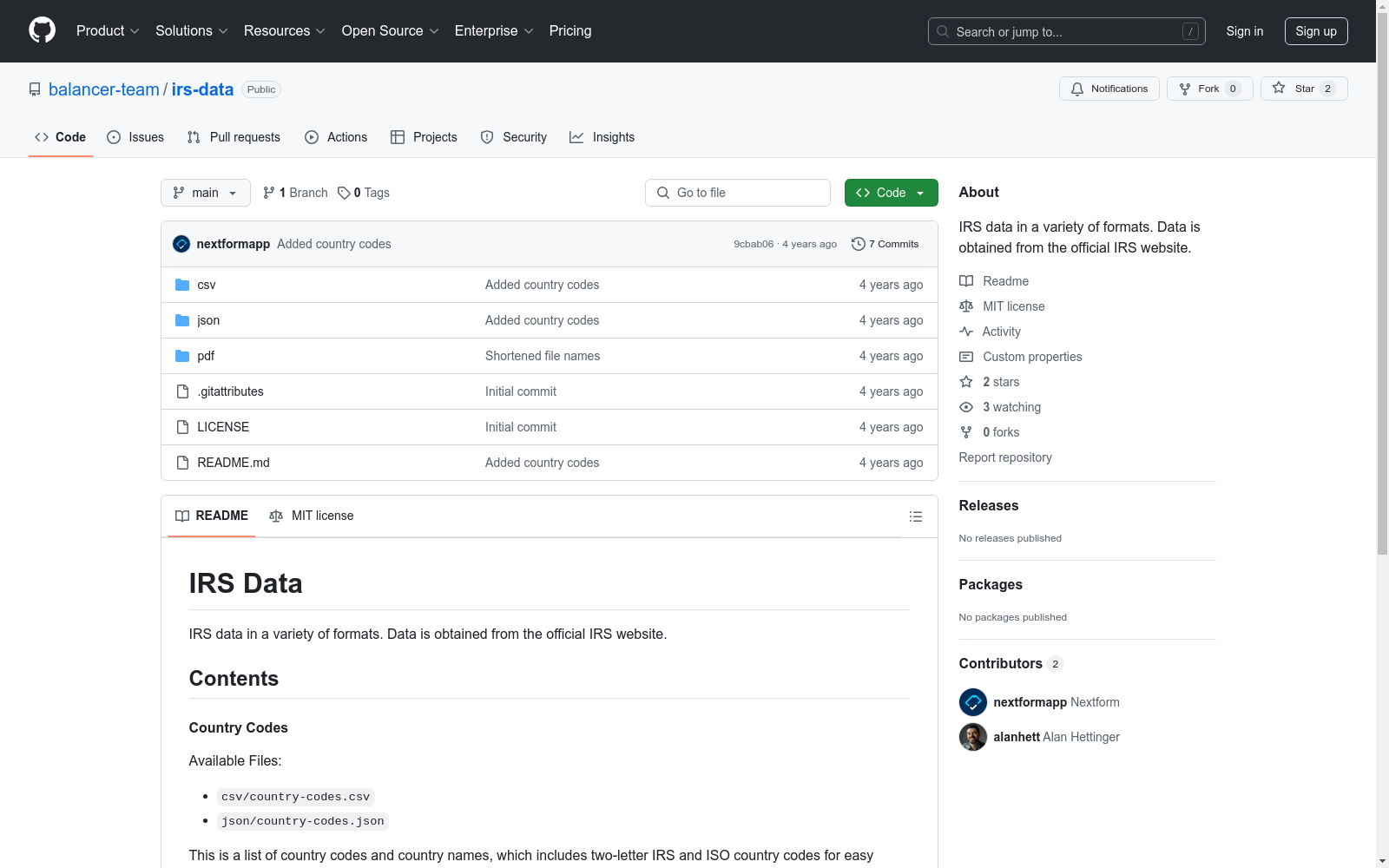Expand the Solutions menu

click(192, 31)
